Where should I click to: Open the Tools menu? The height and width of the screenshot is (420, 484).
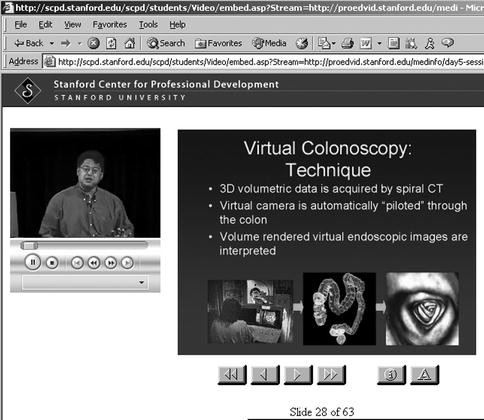(148, 25)
